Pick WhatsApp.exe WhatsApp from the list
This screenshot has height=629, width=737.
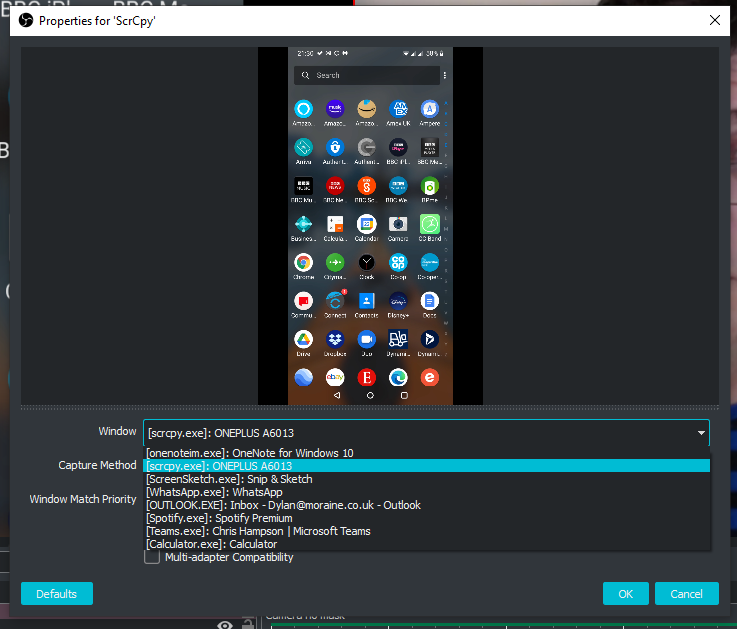pos(426,492)
